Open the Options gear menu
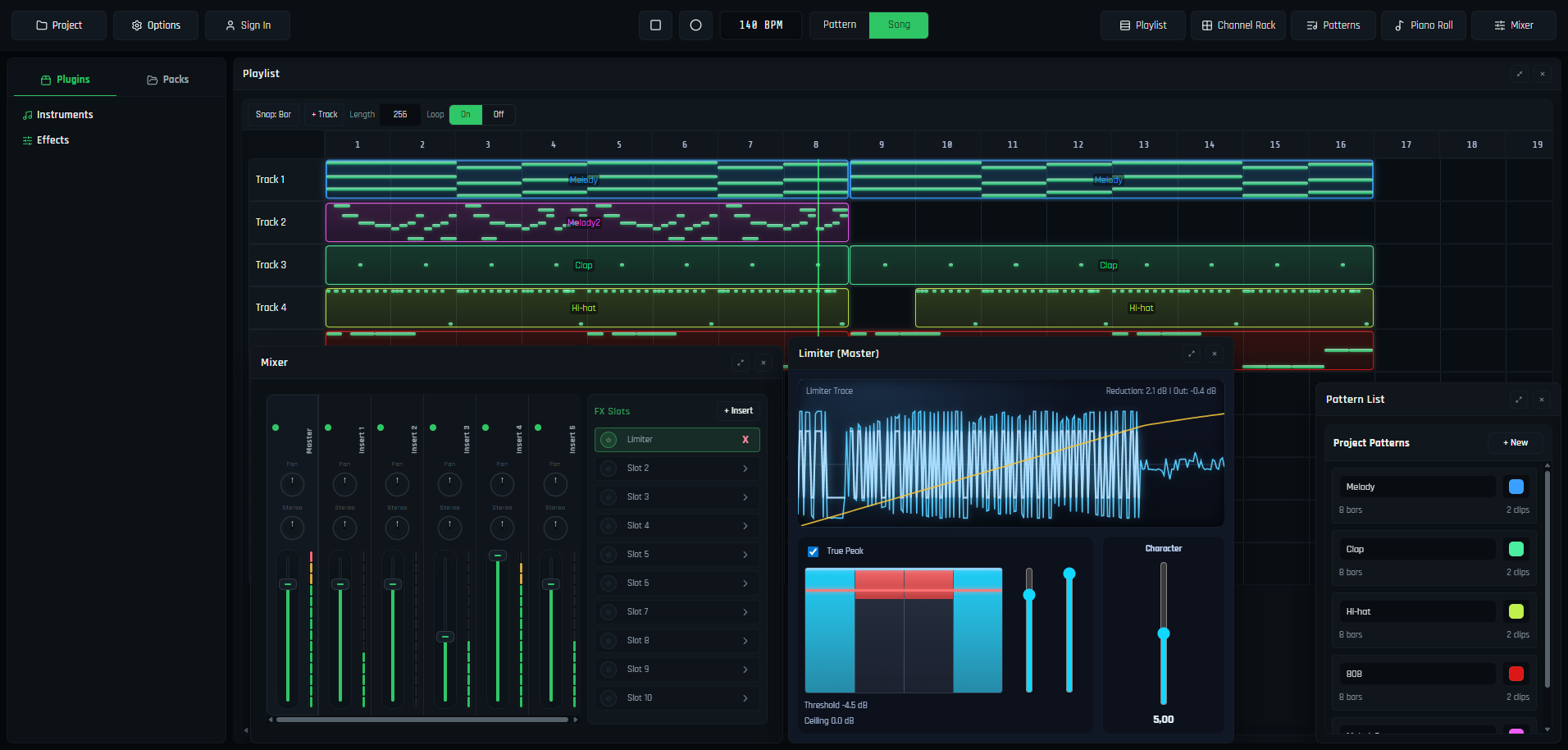 (x=156, y=25)
